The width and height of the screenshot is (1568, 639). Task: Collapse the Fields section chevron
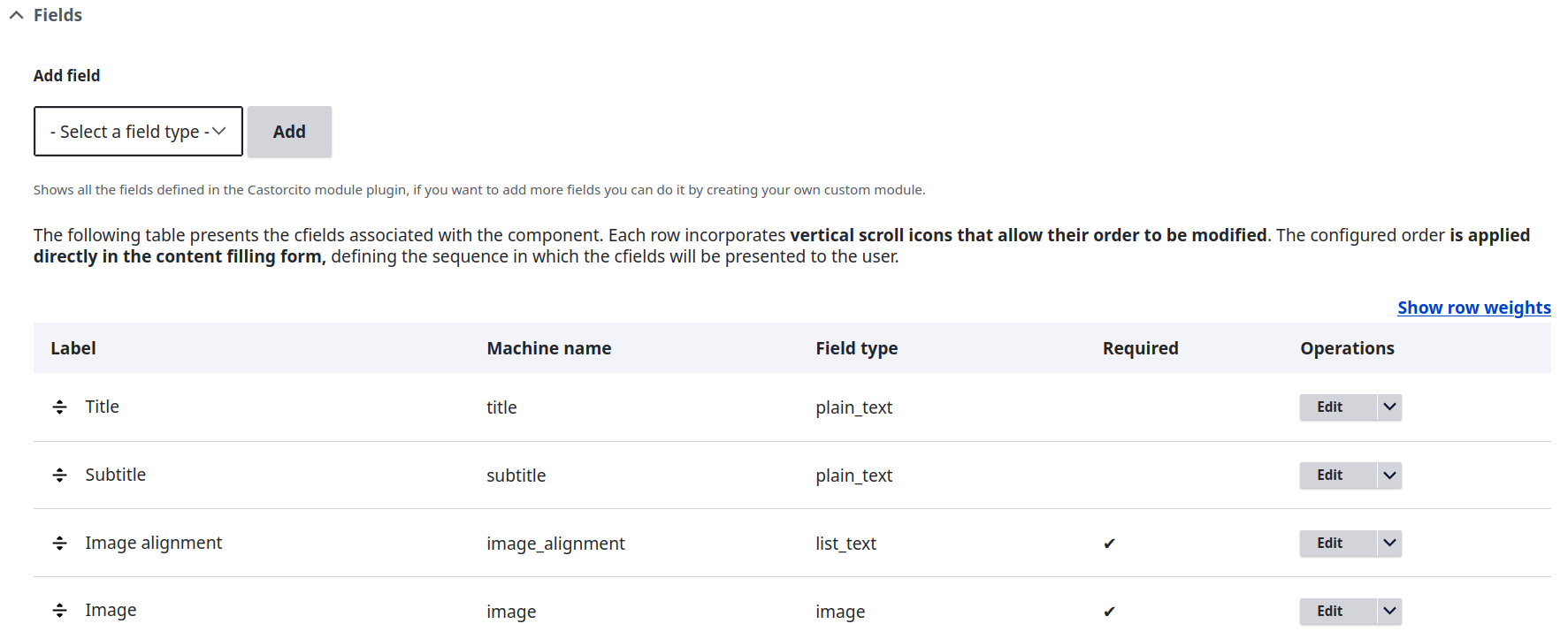pyautogui.click(x=16, y=15)
